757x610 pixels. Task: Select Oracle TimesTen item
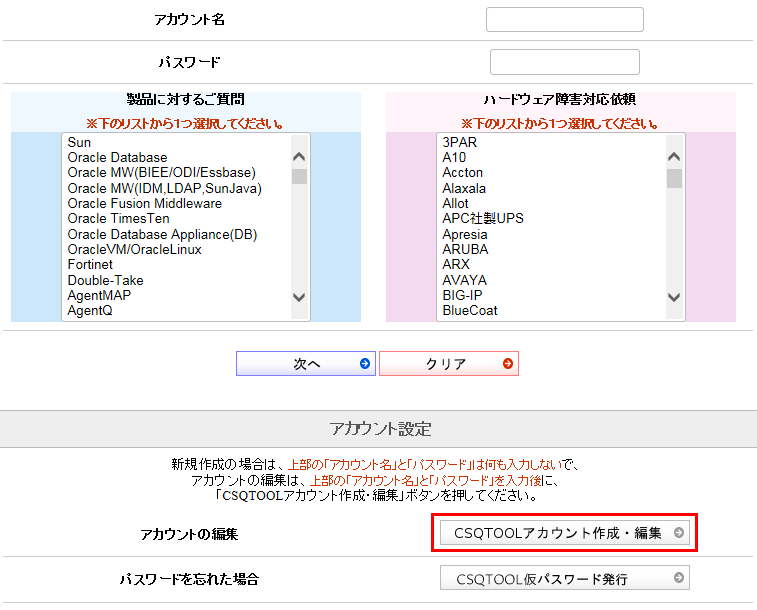point(119,219)
